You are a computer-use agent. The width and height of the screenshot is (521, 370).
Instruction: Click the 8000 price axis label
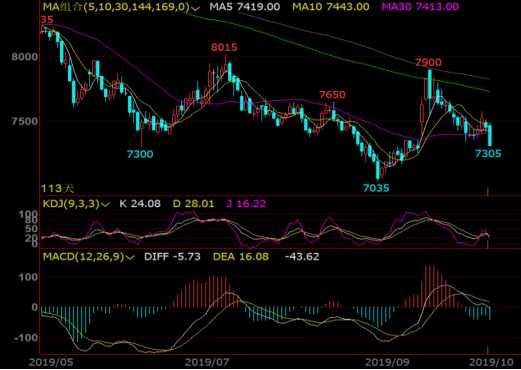pos(25,57)
